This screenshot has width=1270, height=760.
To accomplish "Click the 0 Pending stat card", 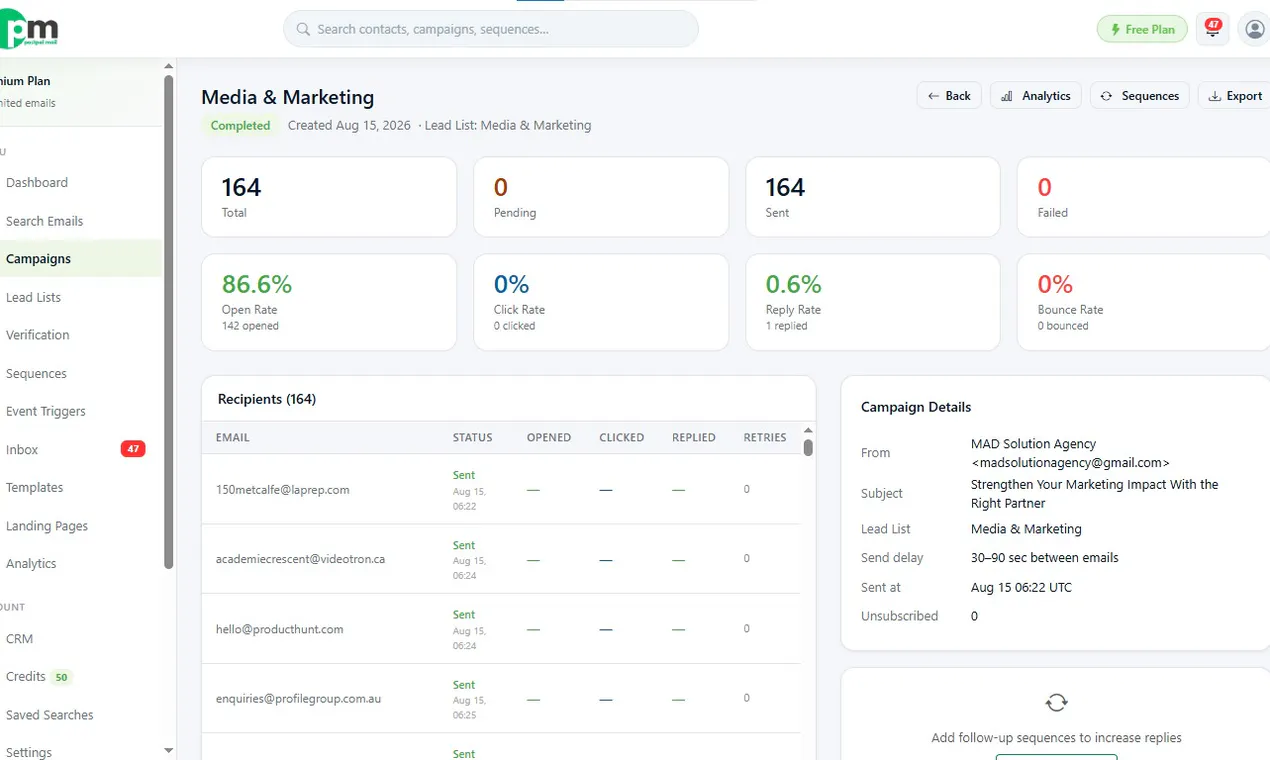I will pos(601,197).
